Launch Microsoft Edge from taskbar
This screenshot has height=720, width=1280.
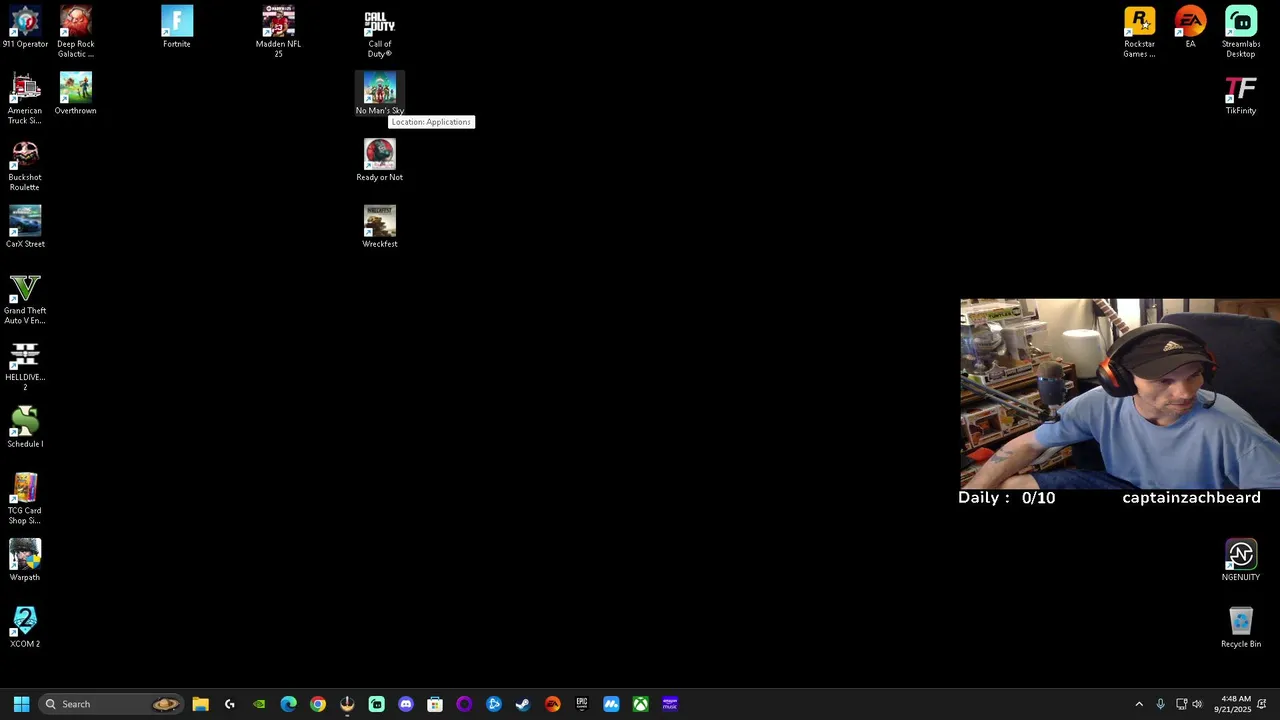pos(288,704)
